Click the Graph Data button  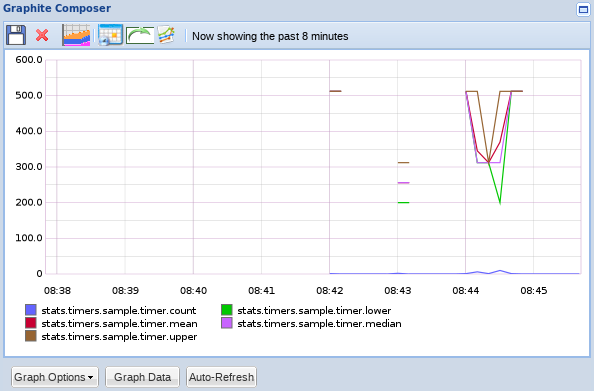tap(142, 377)
